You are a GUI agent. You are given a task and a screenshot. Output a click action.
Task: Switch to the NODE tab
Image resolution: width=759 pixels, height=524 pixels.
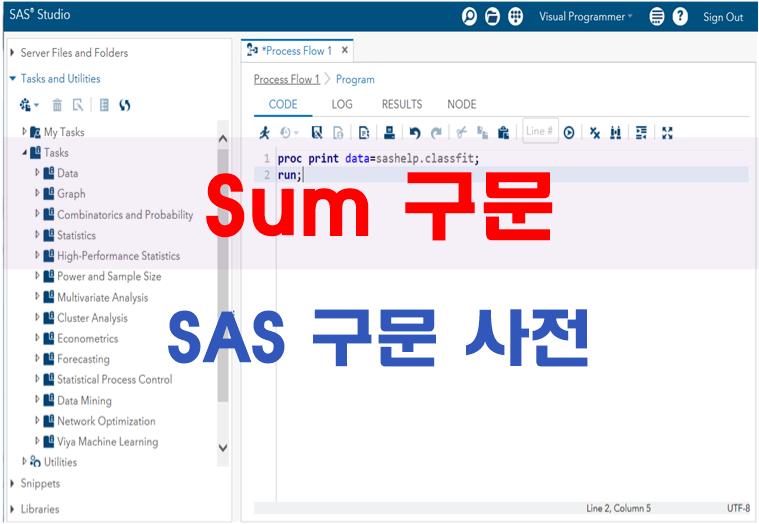point(461,104)
